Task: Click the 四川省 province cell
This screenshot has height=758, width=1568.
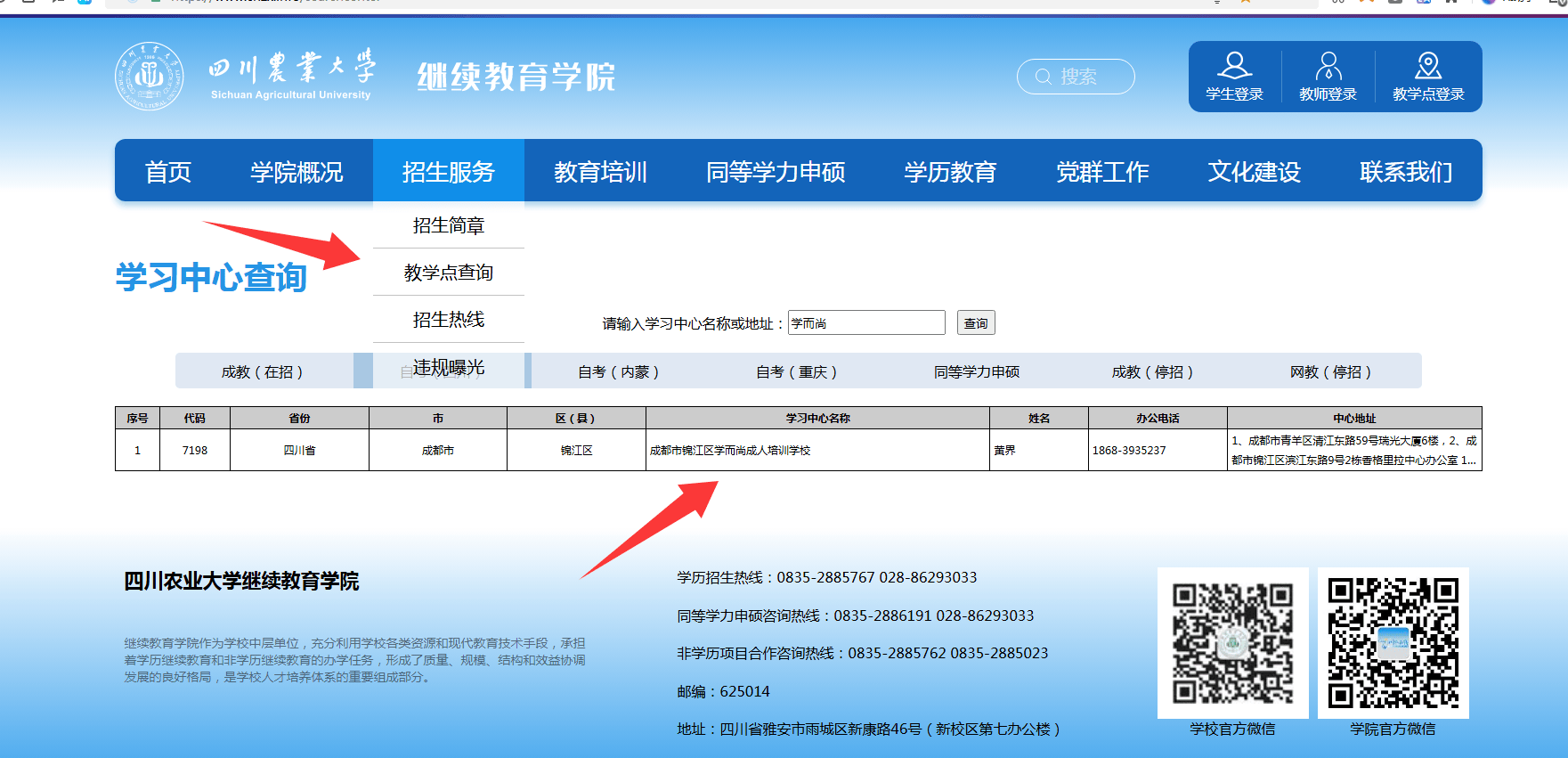Action: tap(299, 450)
